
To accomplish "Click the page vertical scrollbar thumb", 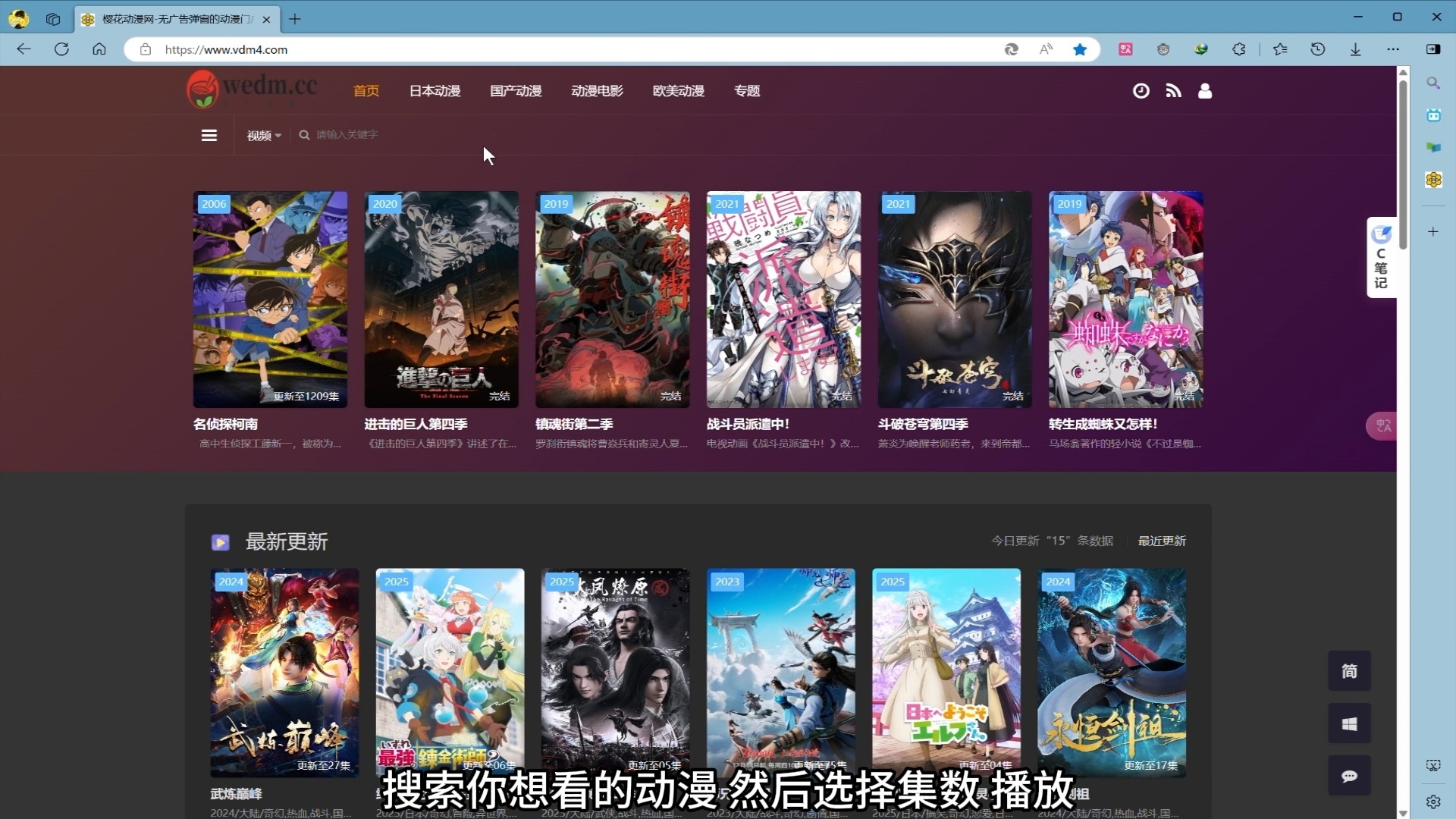I will pyautogui.click(x=1403, y=163).
